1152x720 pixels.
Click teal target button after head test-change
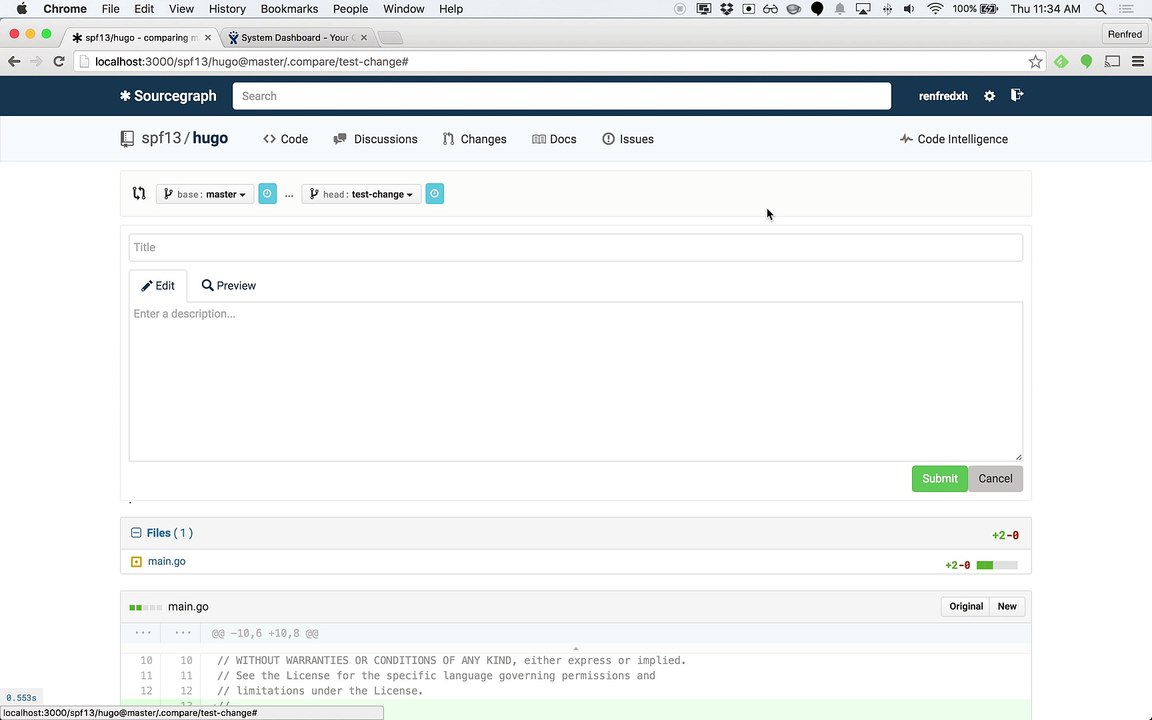(x=435, y=194)
